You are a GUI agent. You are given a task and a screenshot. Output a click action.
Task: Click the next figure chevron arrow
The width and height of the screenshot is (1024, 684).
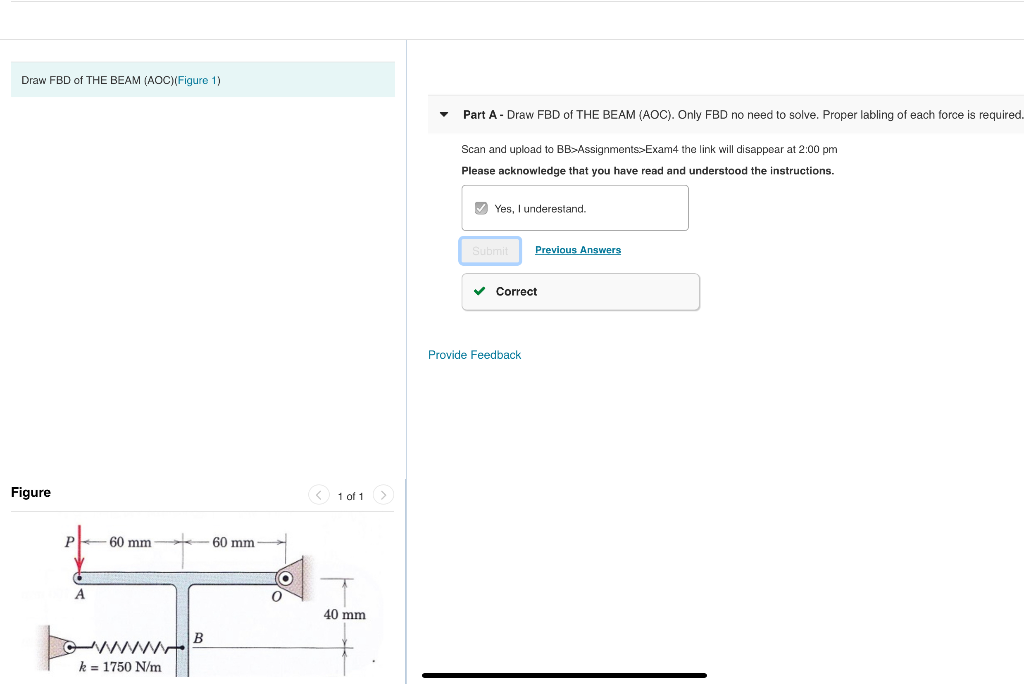[383, 494]
